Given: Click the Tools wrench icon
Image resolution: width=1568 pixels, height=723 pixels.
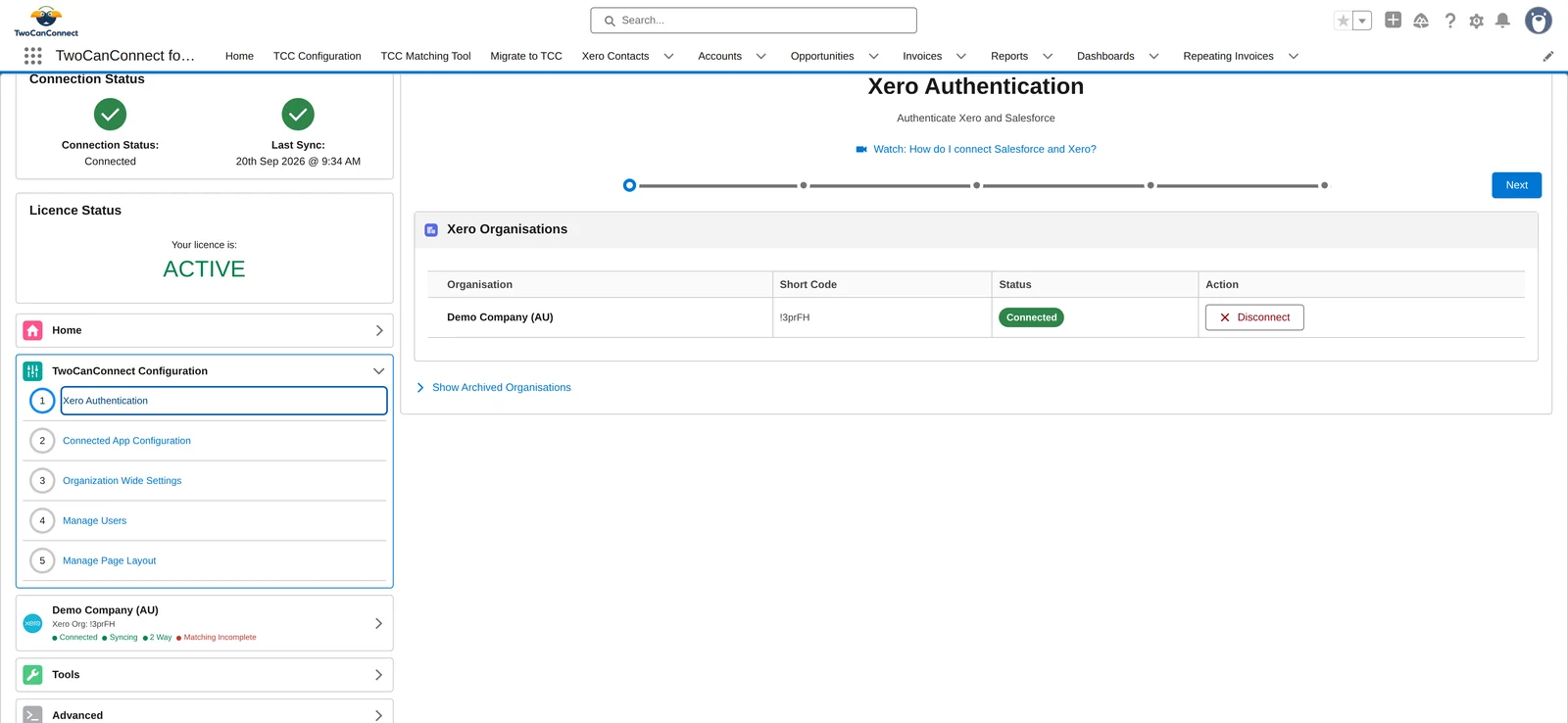Looking at the screenshot, I should (32, 675).
